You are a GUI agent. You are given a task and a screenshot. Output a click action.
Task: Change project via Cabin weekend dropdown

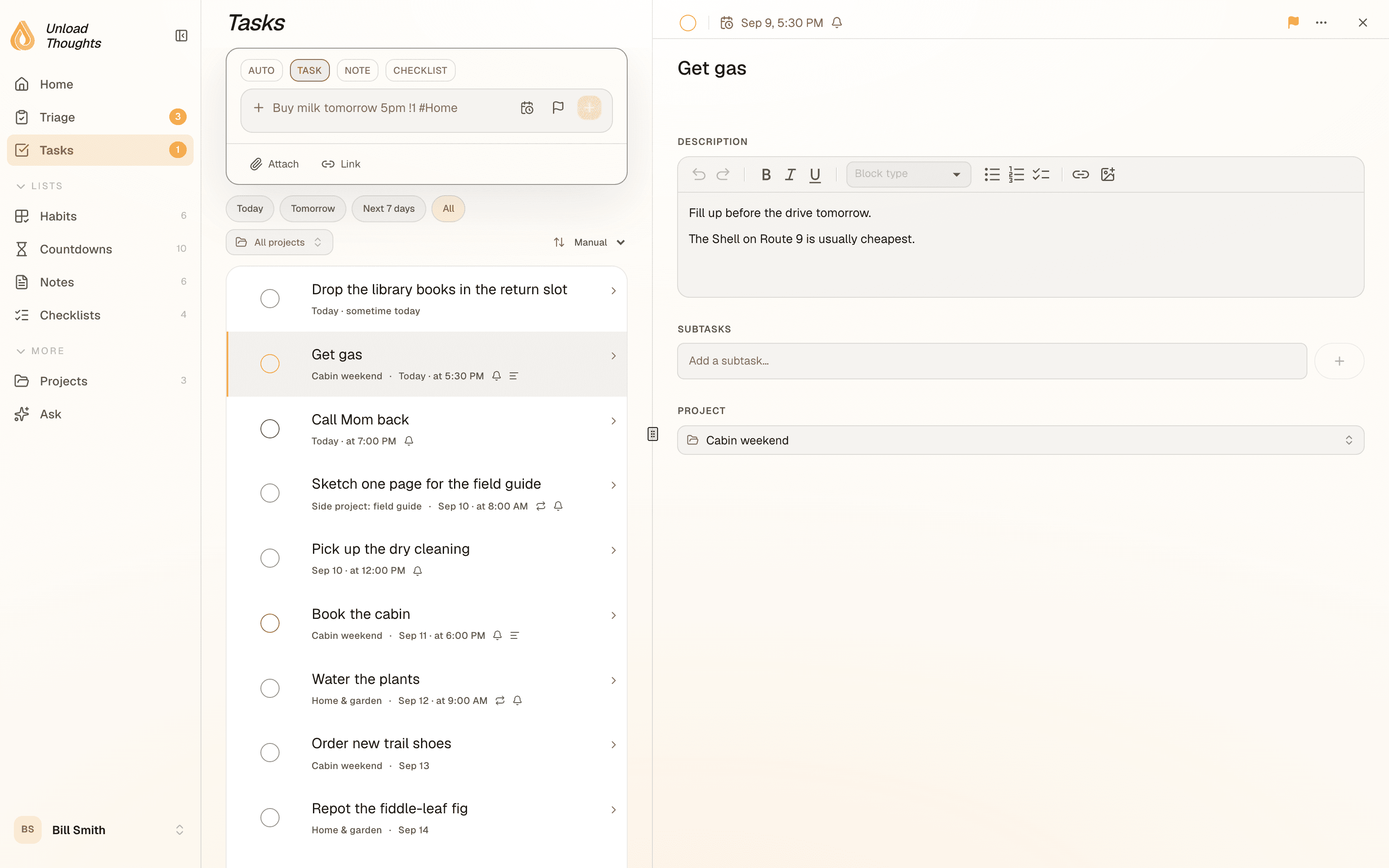(x=1020, y=441)
